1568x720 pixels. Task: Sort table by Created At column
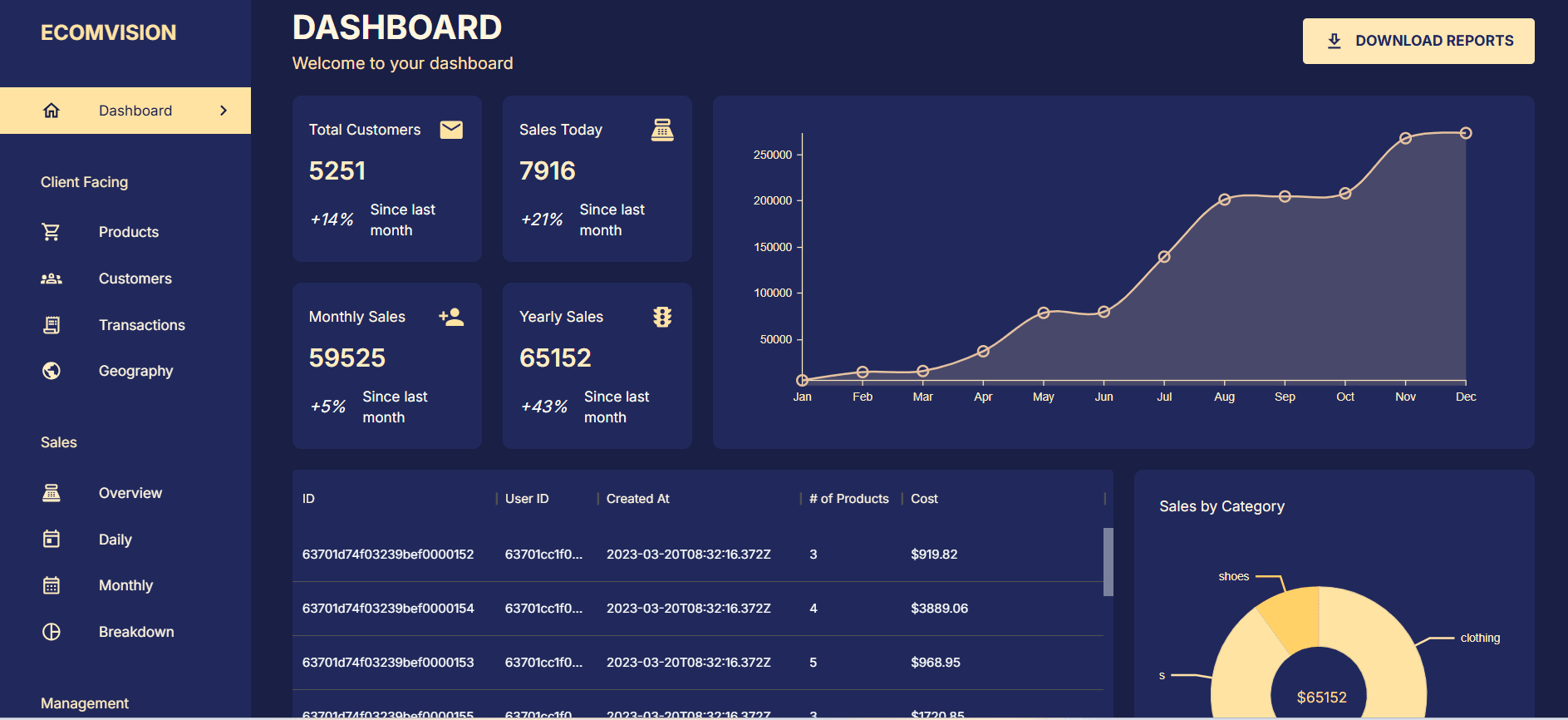[698, 499]
